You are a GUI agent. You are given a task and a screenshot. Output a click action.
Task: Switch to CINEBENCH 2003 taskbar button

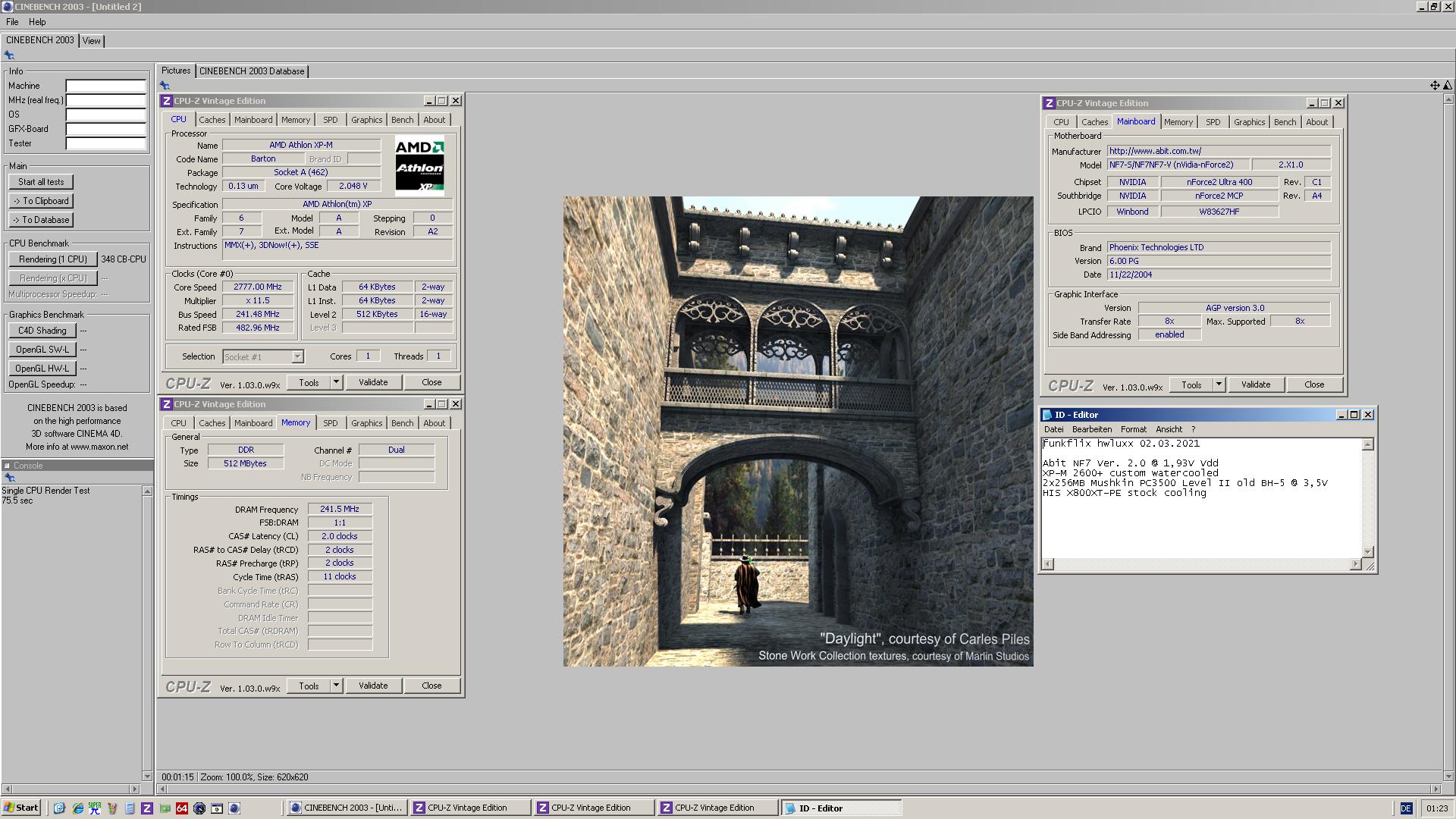(x=347, y=808)
